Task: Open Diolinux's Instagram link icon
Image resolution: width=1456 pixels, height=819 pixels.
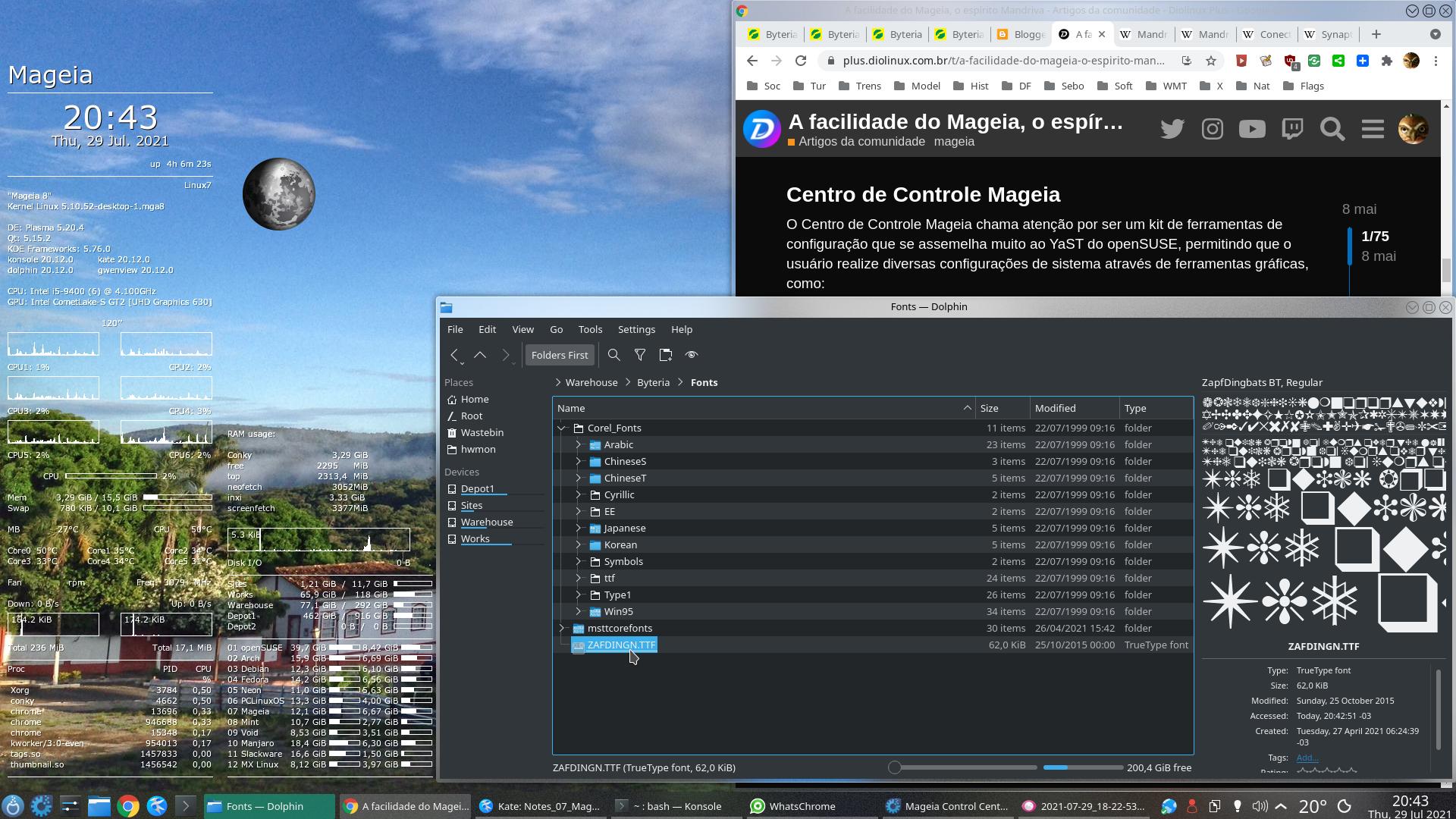Action: tap(1213, 129)
